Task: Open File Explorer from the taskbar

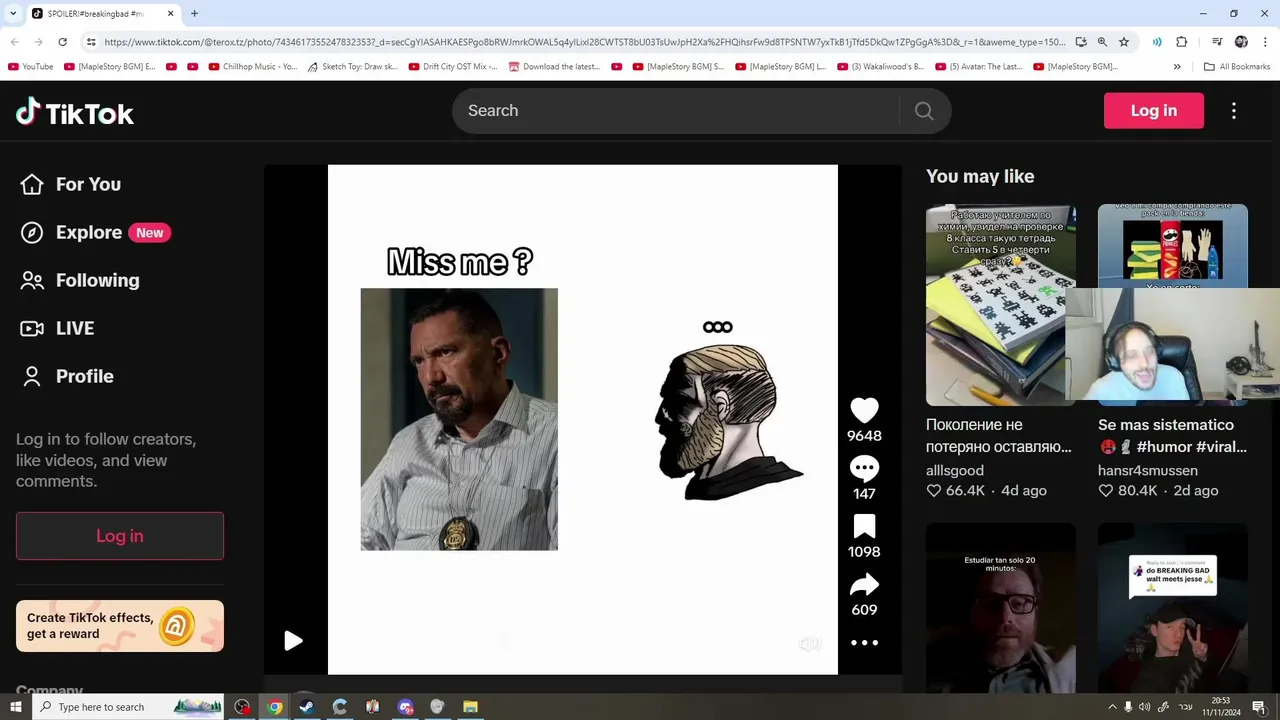Action: pyautogui.click(x=470, y=707)
